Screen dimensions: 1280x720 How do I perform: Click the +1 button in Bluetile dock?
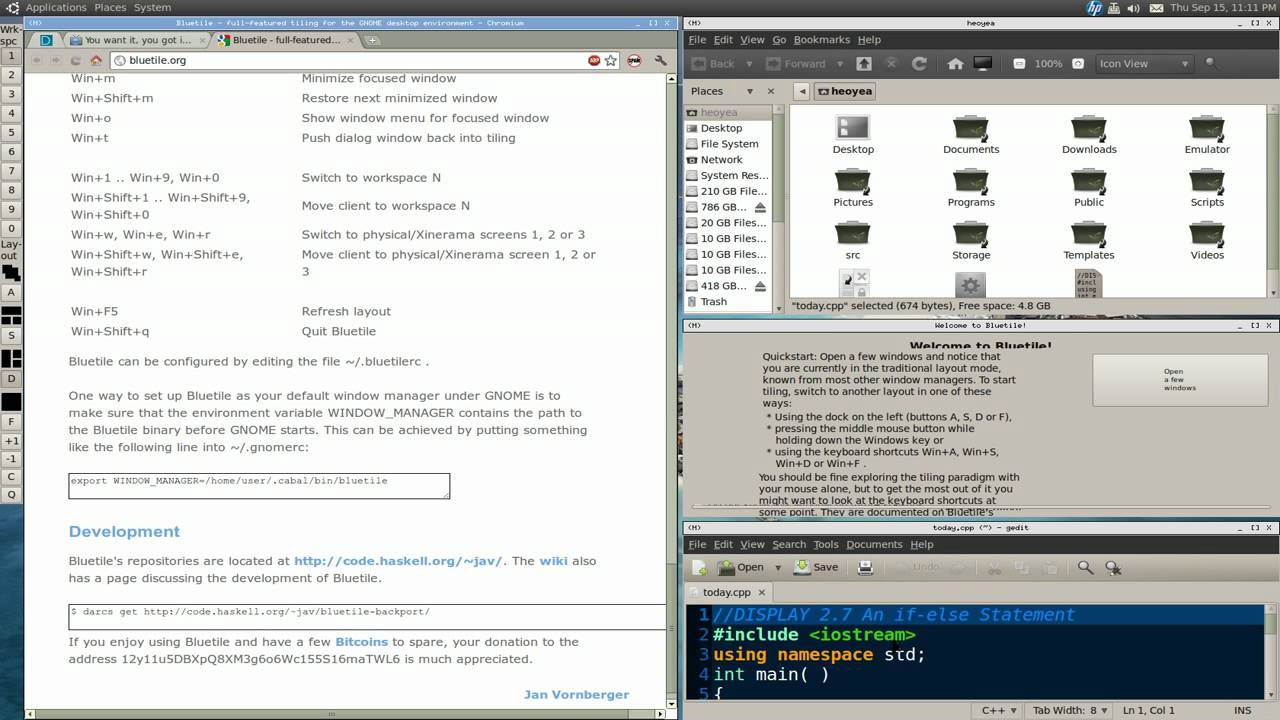pos(11,441)
